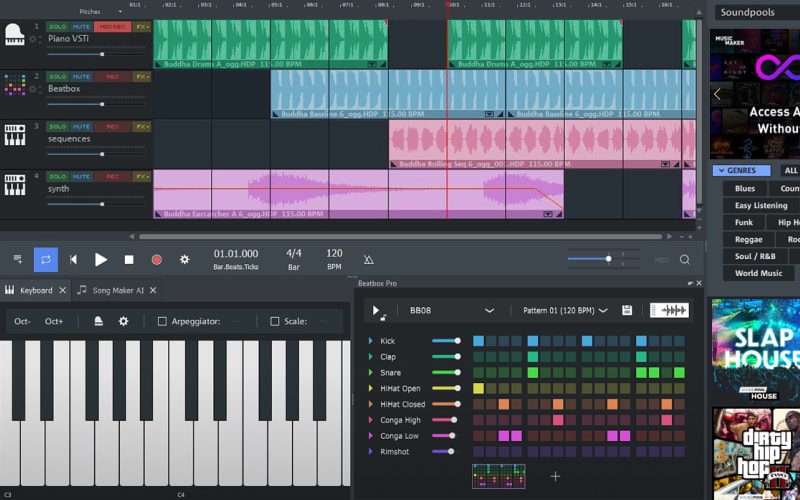Viewport: 800px width, 500px height.
Task: Mute the sequences track
Action: (x=82, y=127)
